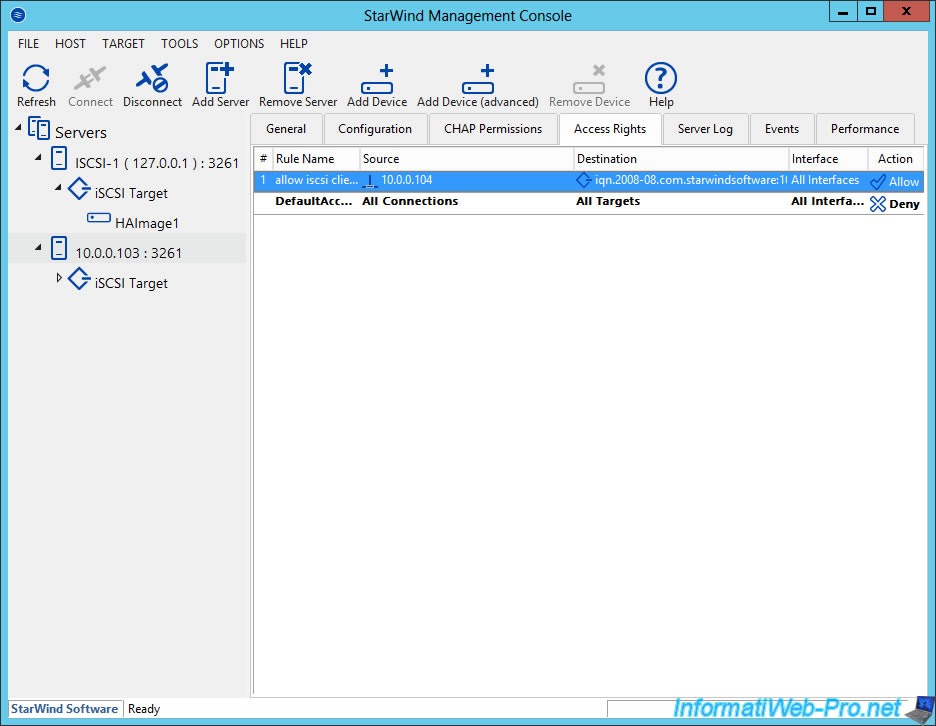Click the iSCSI Target icon under 10.0.0.103
This screenshot has height=726, width=936.
coord(79,279)
